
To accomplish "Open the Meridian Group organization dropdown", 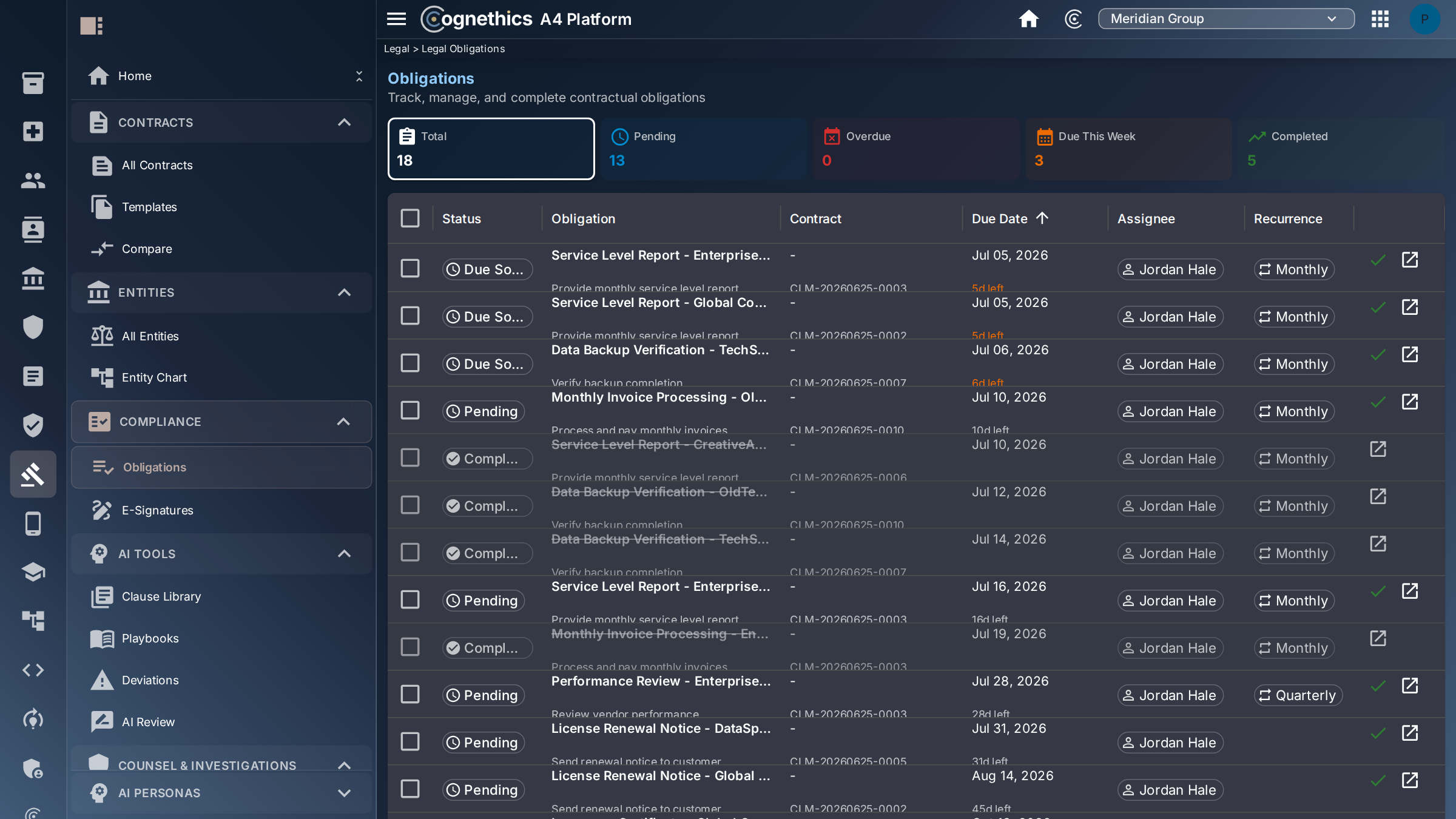I will (x=1225, y=19).
